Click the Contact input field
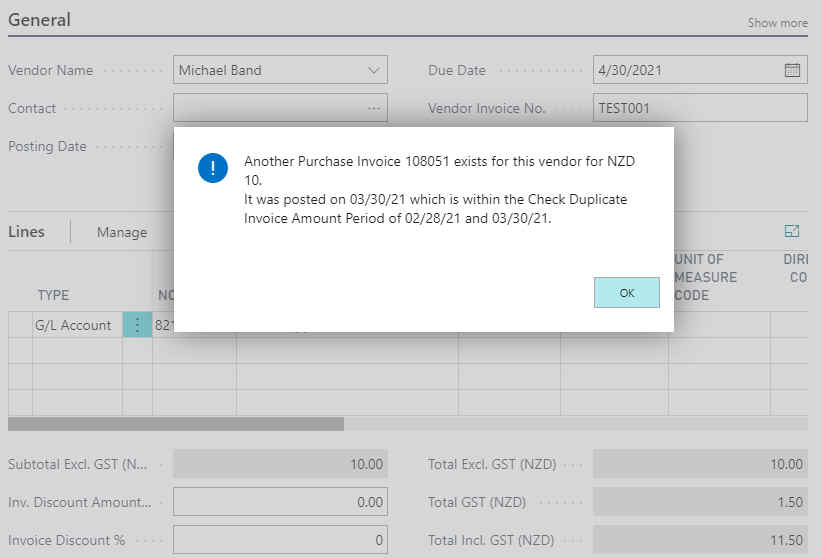 pos(280,108)
